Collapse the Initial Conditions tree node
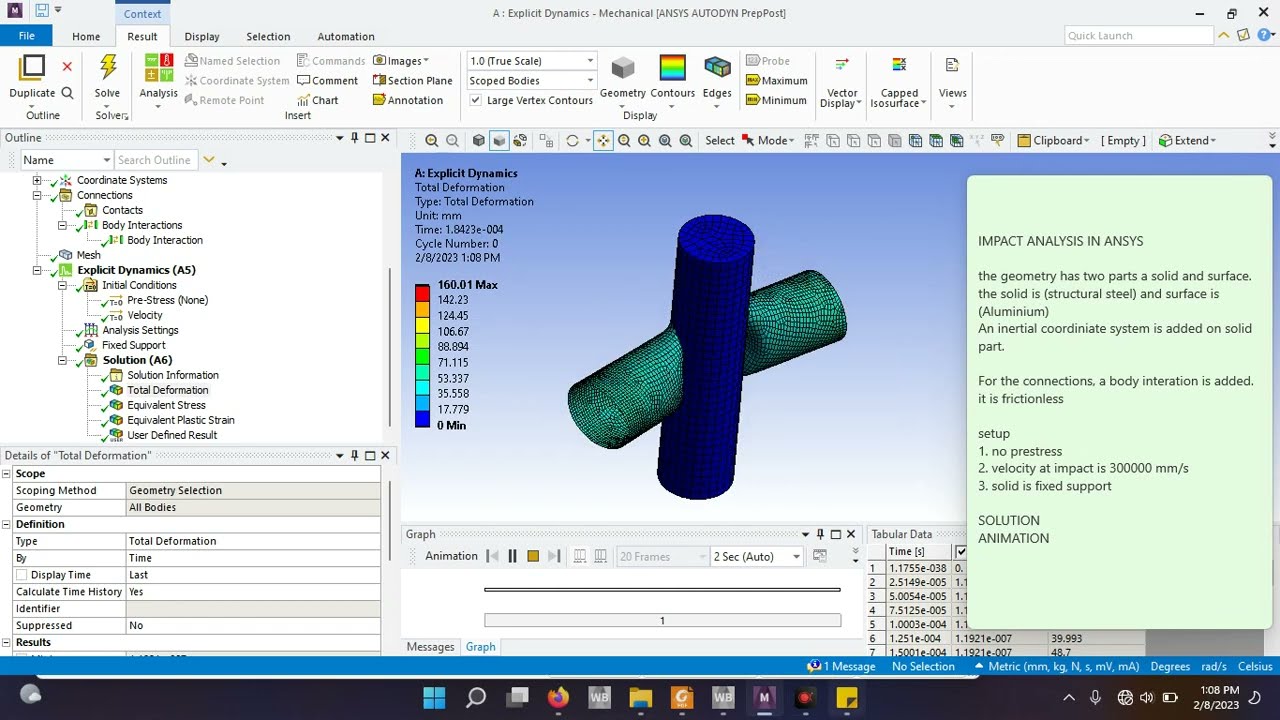 pyautogui.click(x=62, y=285)
